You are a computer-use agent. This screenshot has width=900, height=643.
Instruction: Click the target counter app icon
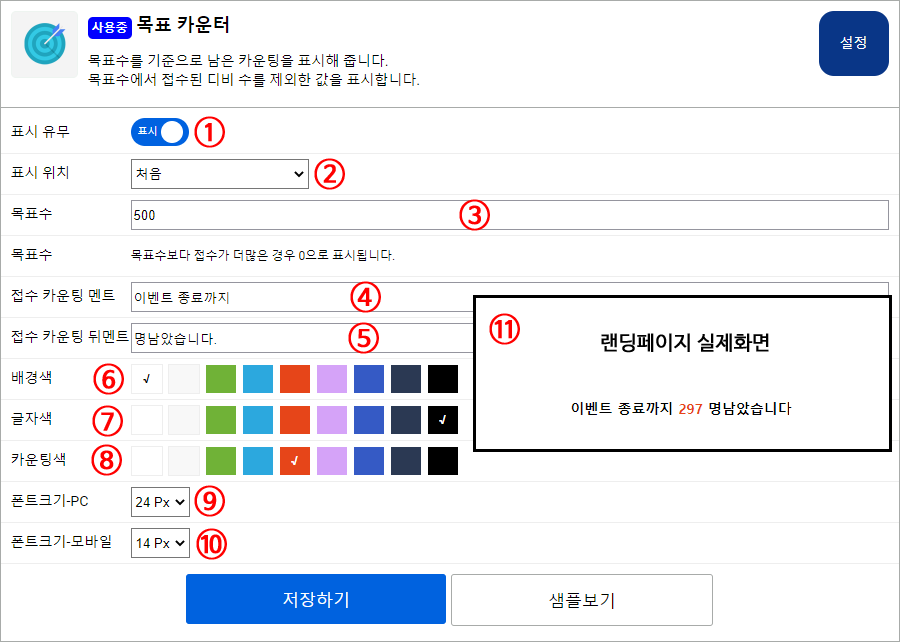coord(44,44)
